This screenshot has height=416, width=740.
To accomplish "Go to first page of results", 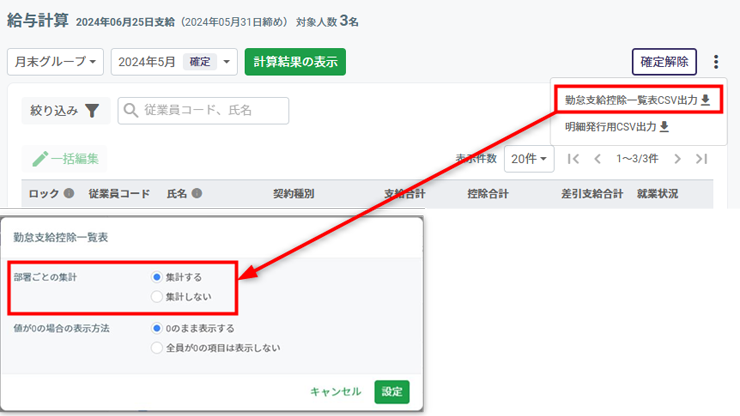I will click(x=573, y=159).
